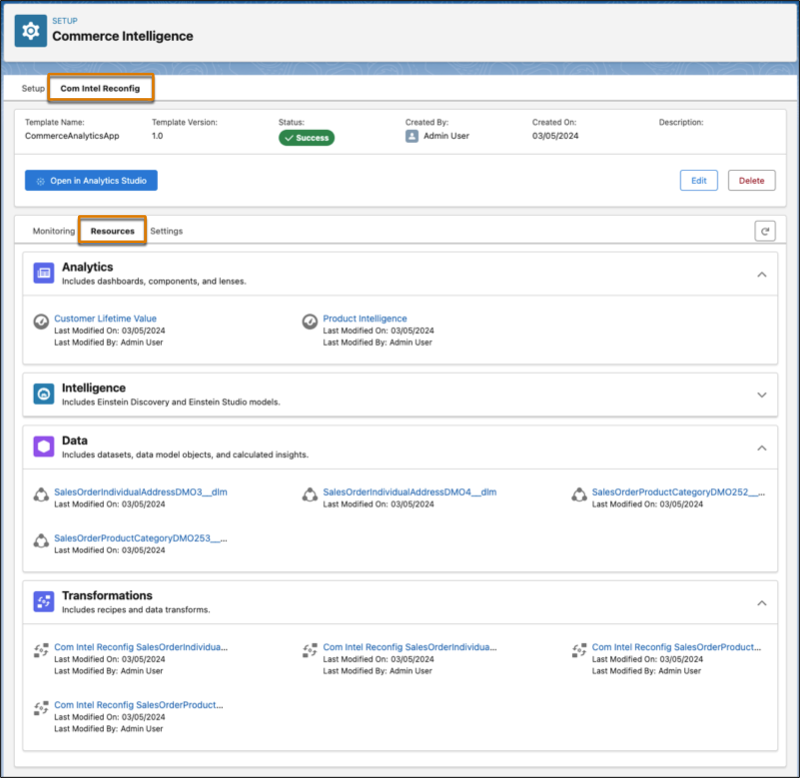
Task: Click the Intelligence section icon
Action: 44,394
